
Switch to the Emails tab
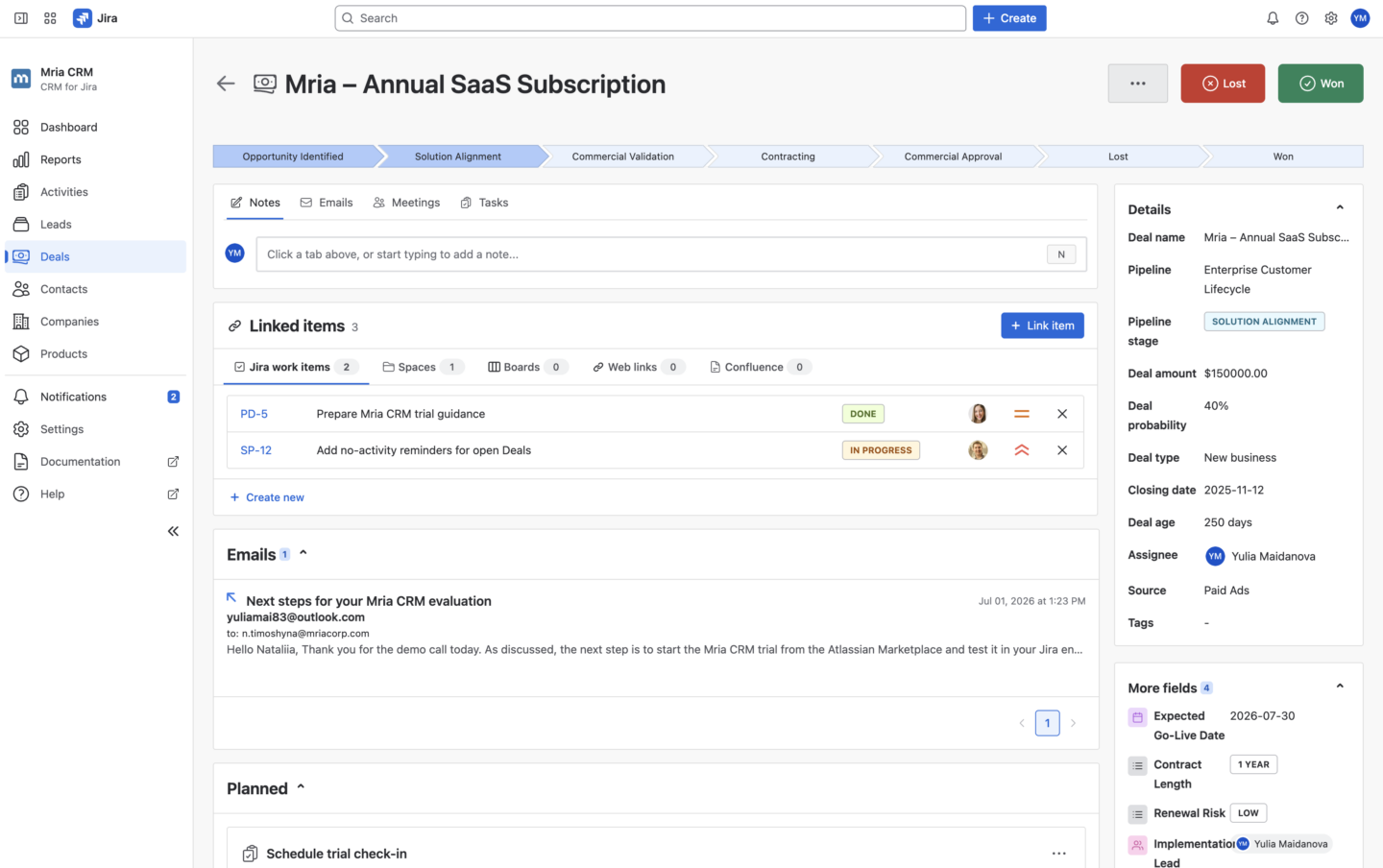[327, 203]
